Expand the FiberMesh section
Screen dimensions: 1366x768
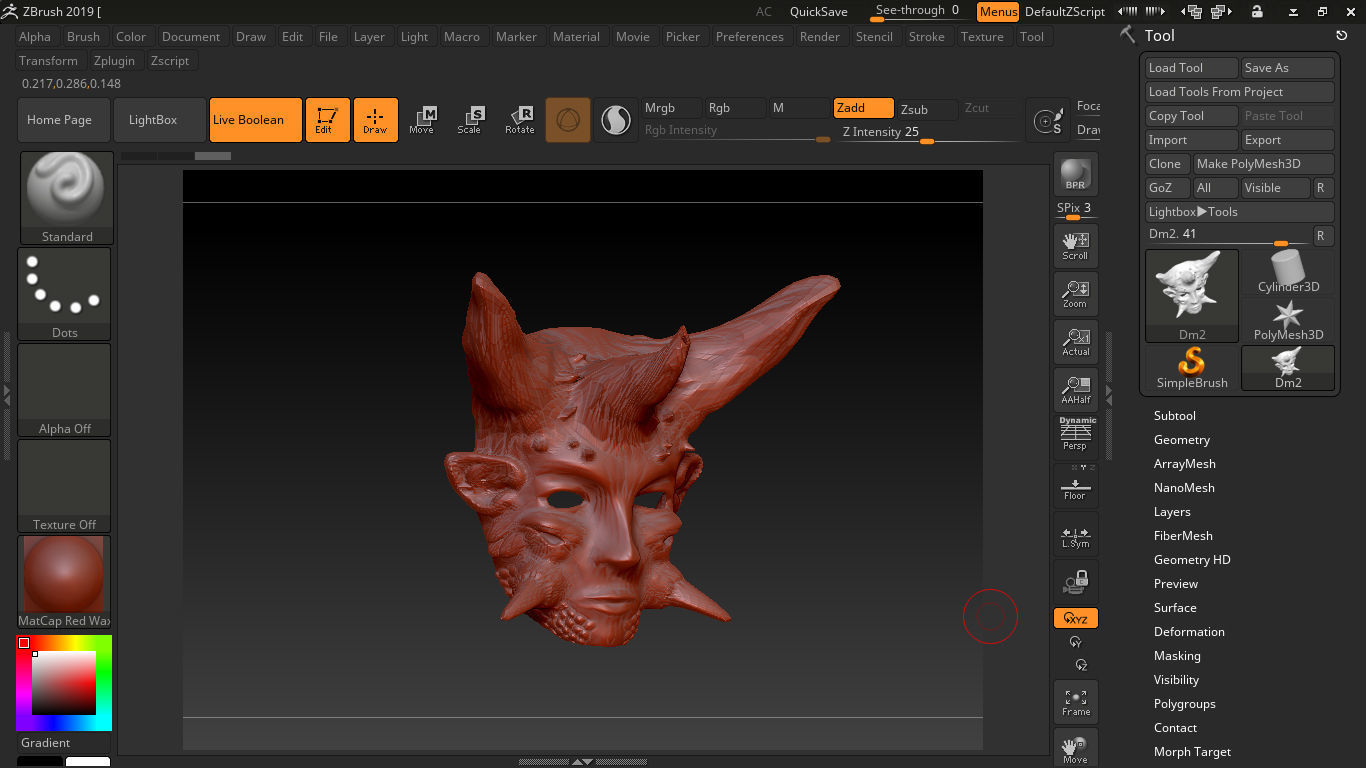pyautogui.click(x=1183, y=536)
